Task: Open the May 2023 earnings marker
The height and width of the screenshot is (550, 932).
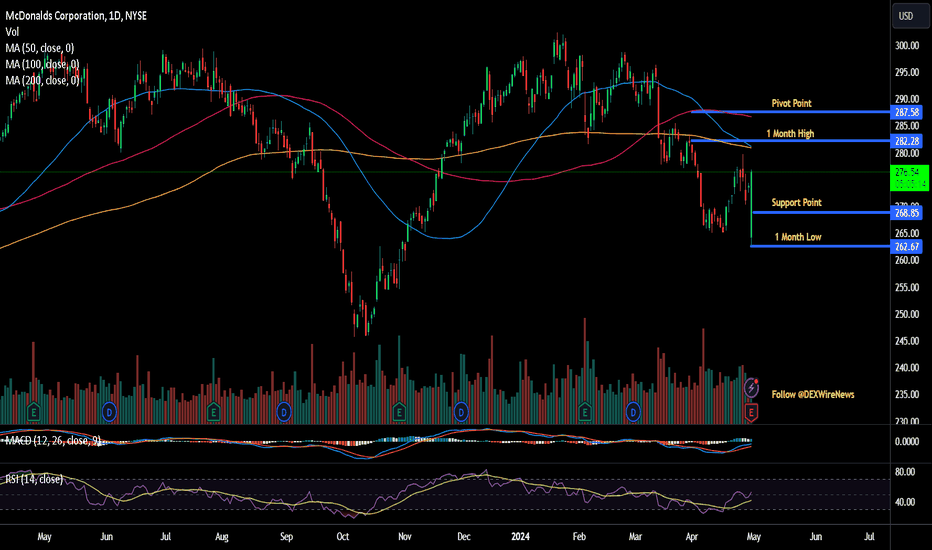Action: (x=33, y=411)
